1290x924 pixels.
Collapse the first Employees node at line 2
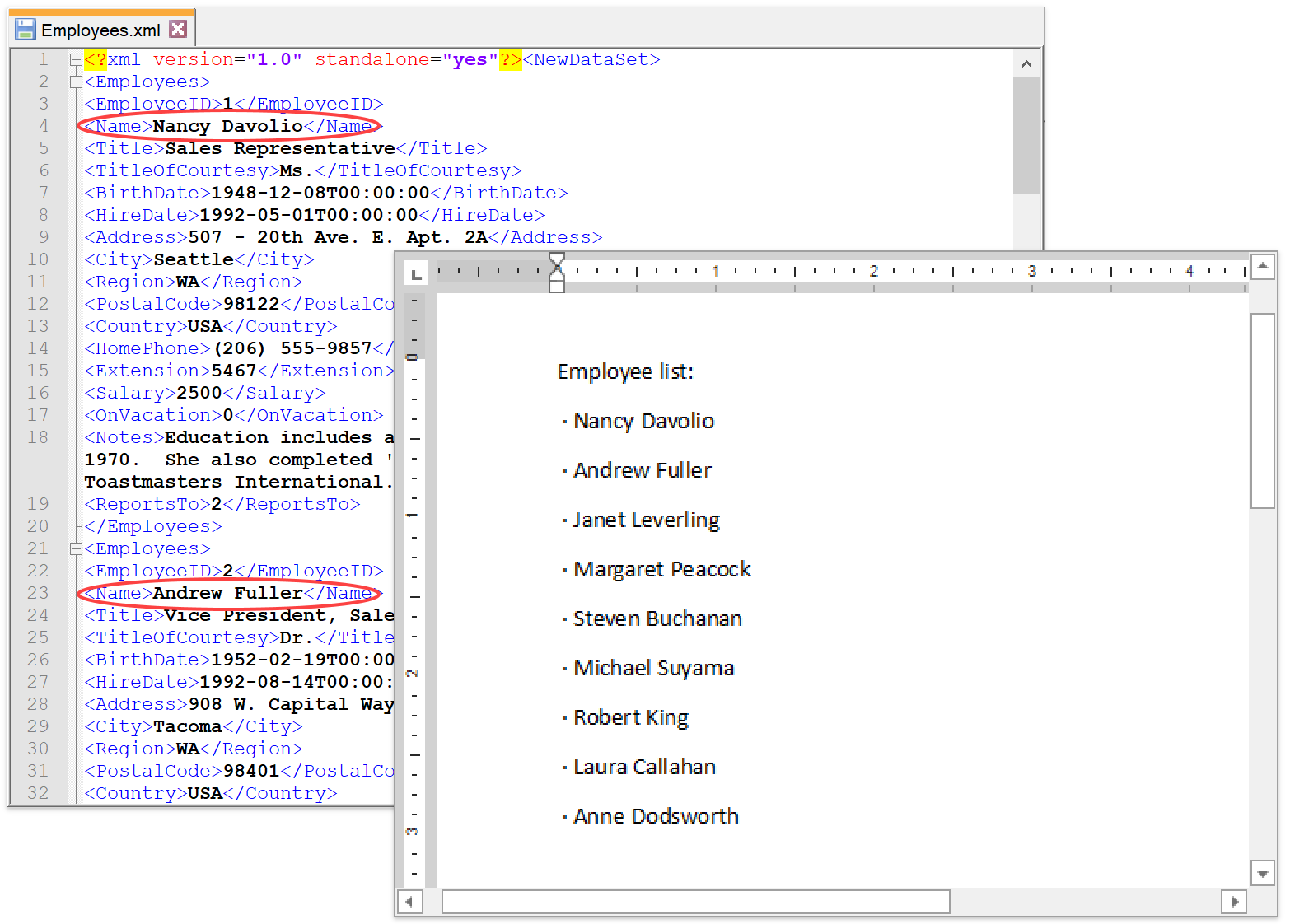[x=76, y=82]
